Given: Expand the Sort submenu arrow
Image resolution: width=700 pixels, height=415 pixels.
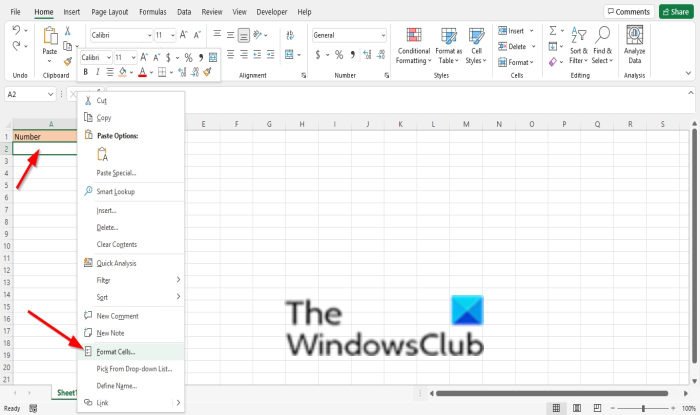Looking at the screenshot, I should click(178, 297).
